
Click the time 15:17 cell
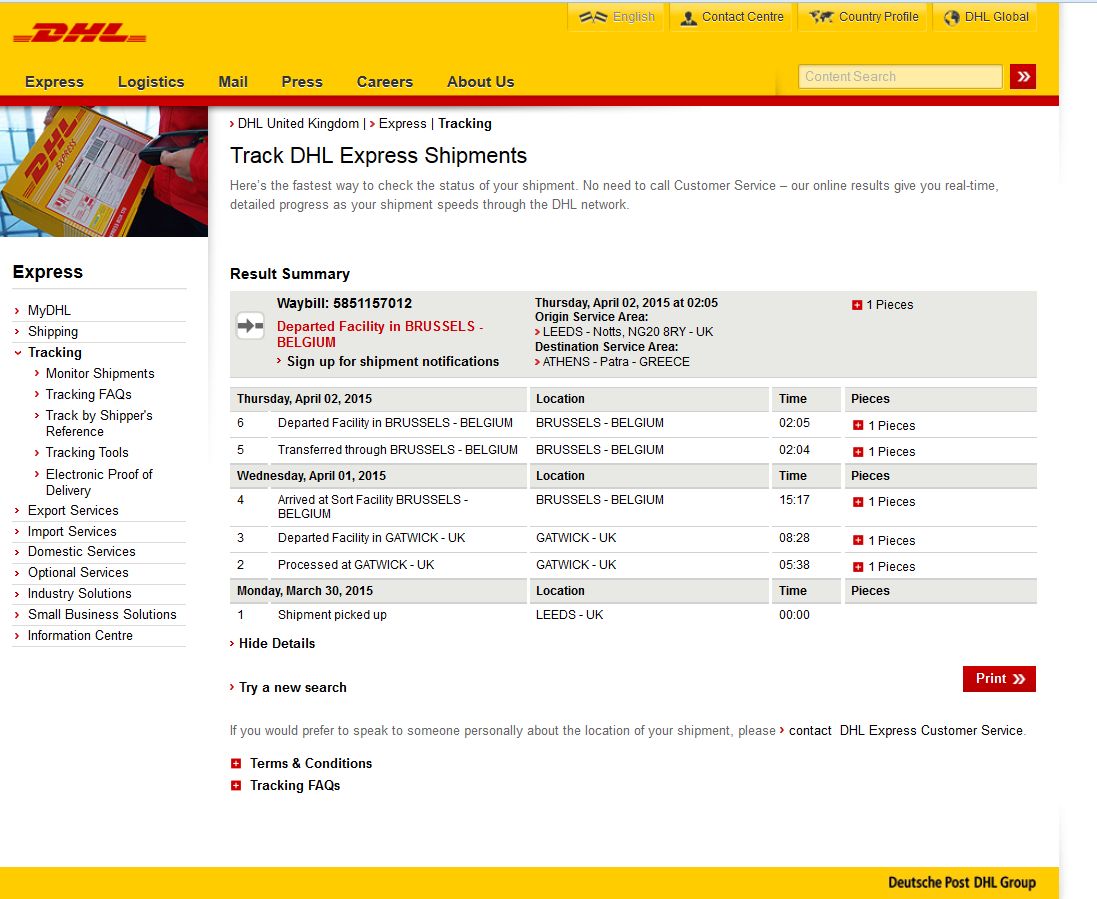794,500
